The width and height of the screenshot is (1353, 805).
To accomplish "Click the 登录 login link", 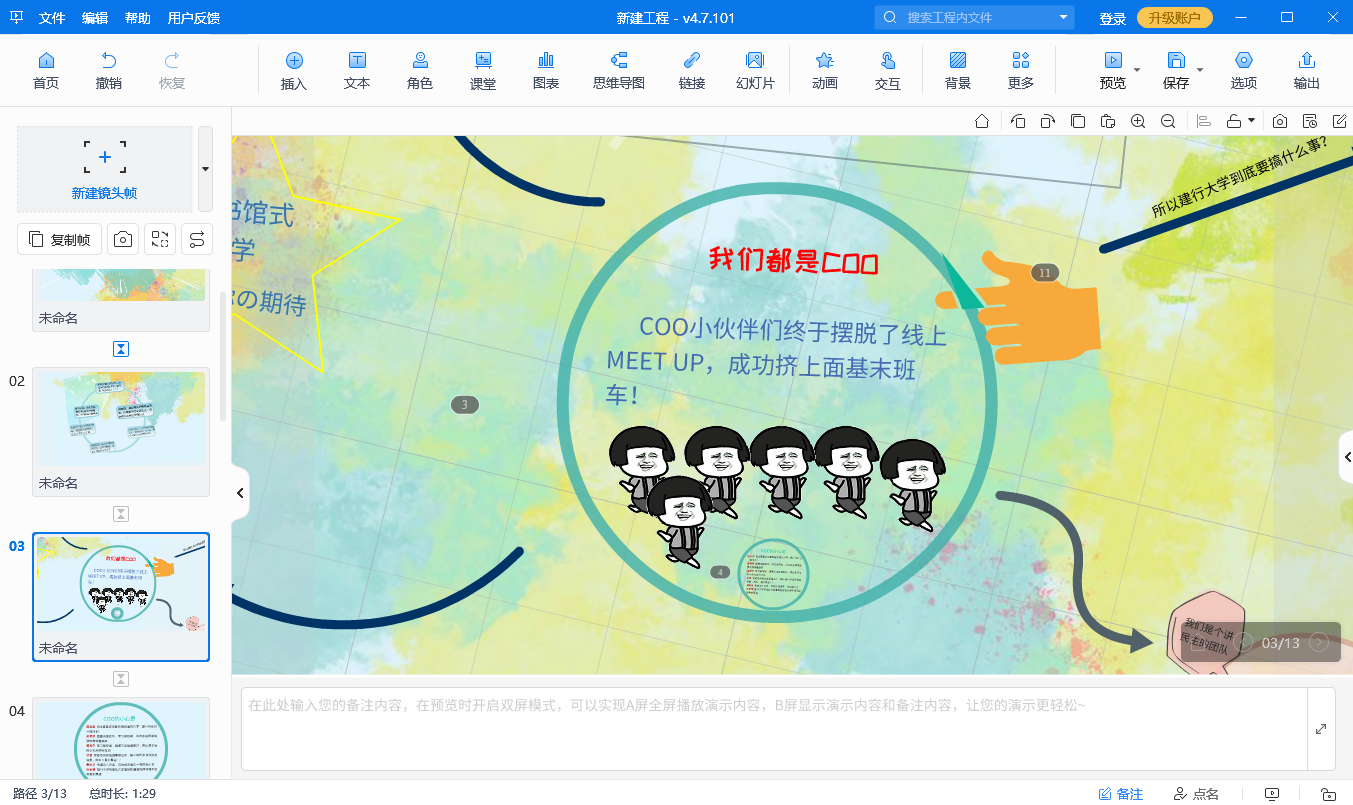I will (x=1113, y=18).
